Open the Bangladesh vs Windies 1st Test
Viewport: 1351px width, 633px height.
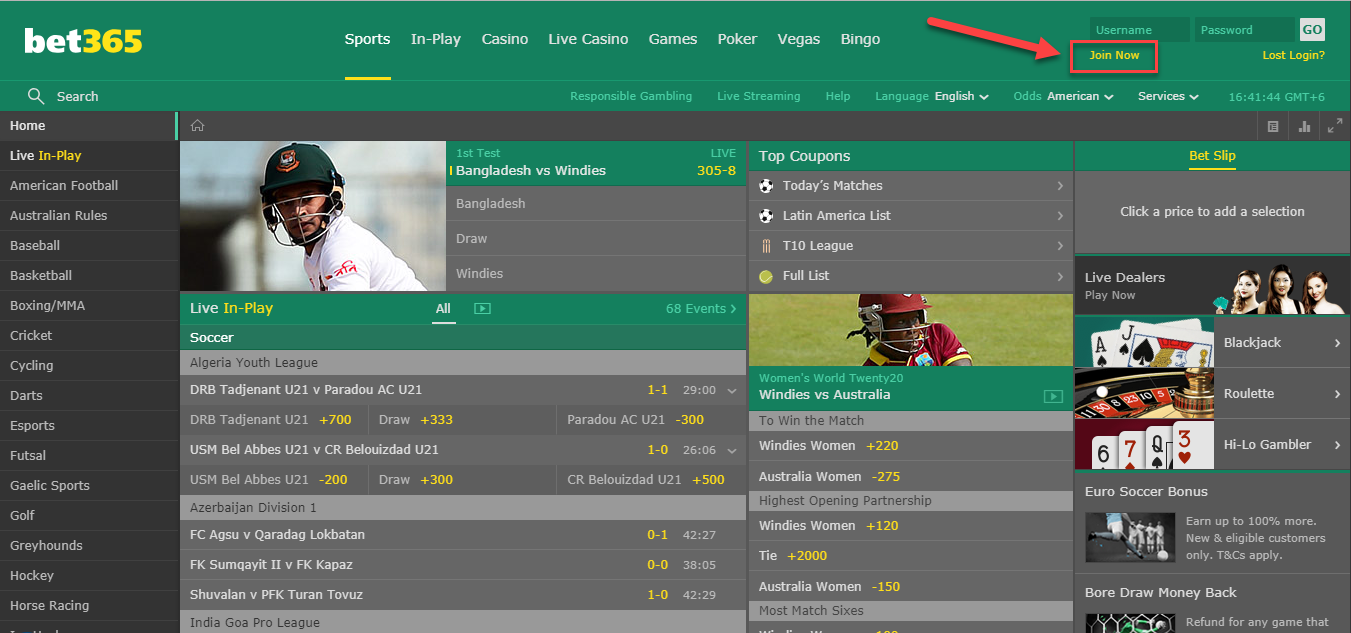pos(596,163)
